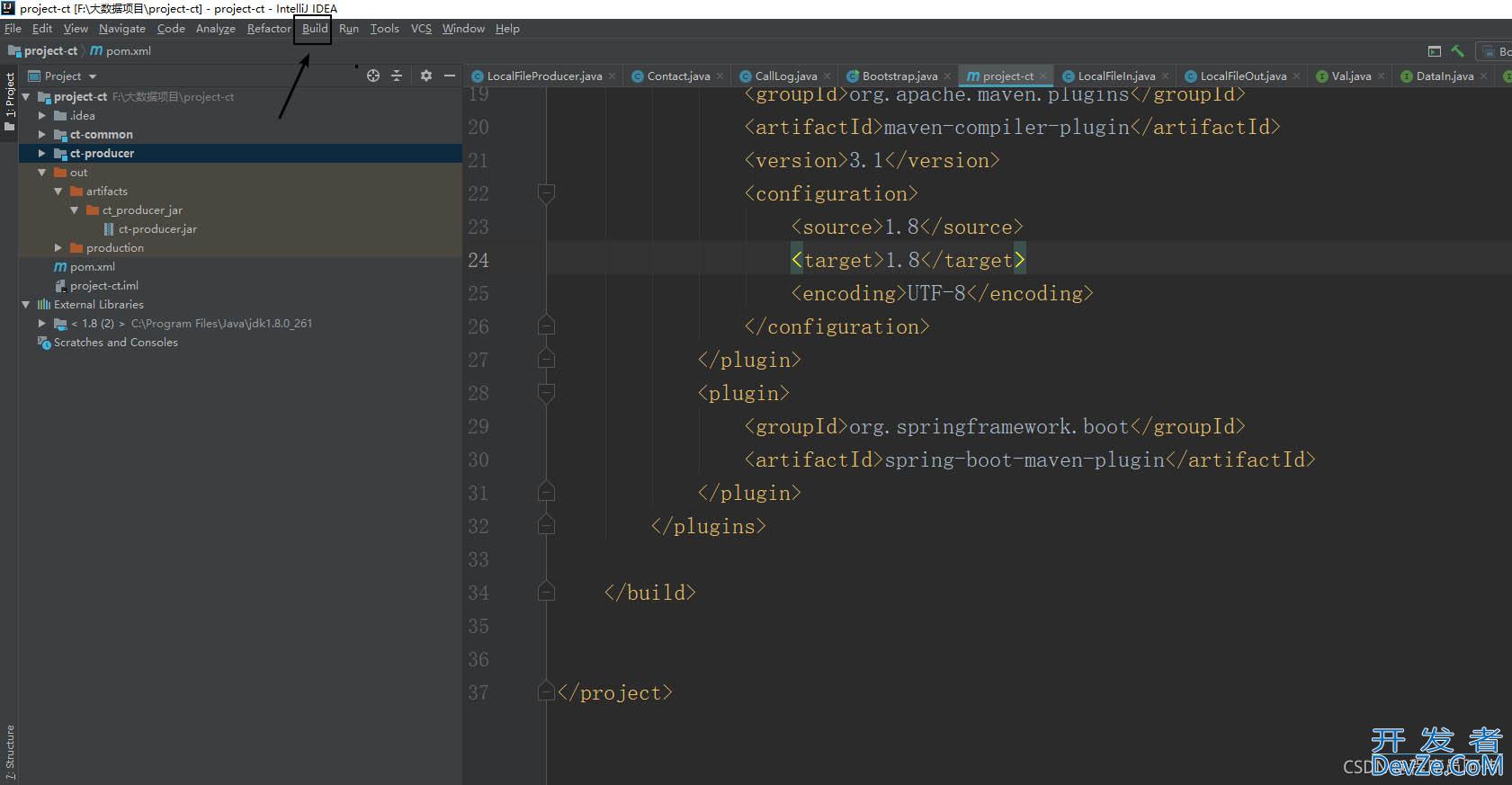
Task: Collapse the ct_producer_jar folder
Action: pos(75,210)
